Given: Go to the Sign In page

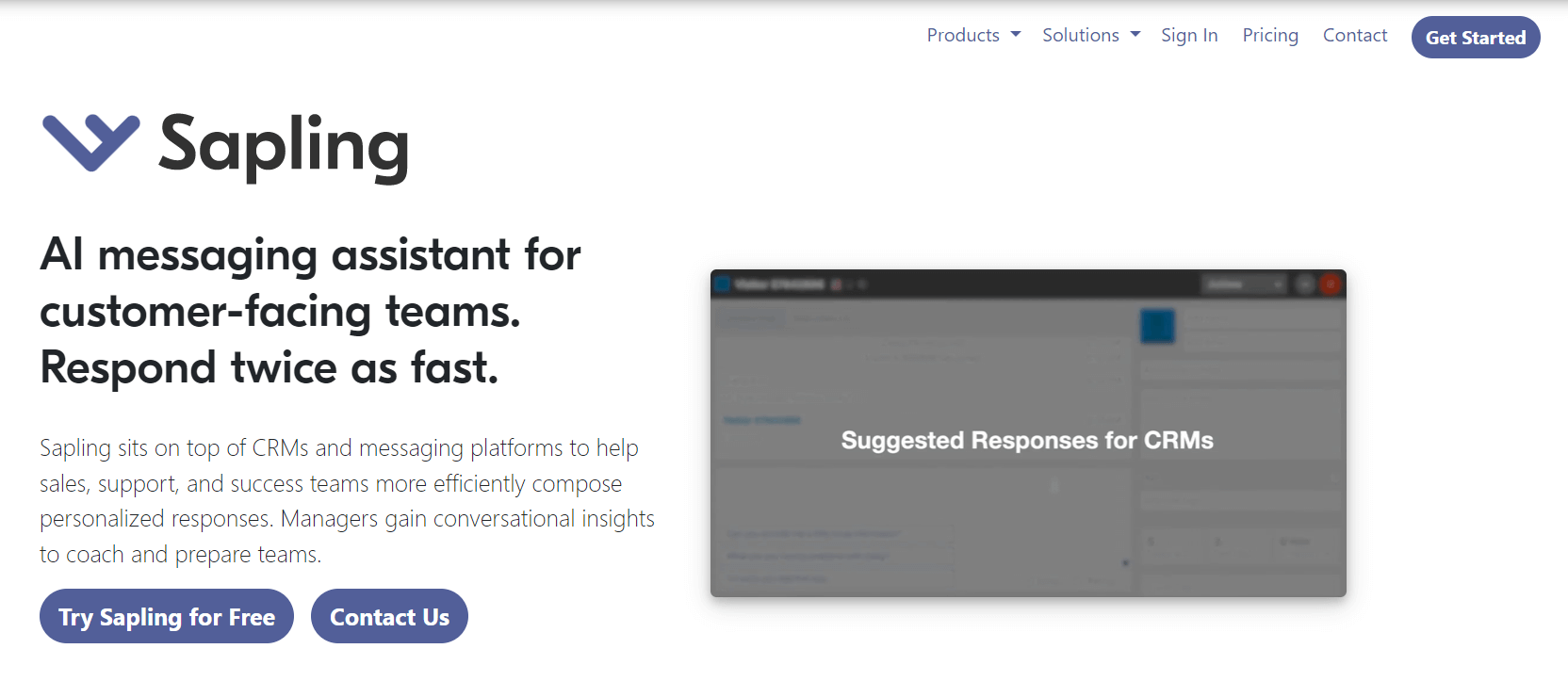Looking at the screenshot, I should point(1189,36).
